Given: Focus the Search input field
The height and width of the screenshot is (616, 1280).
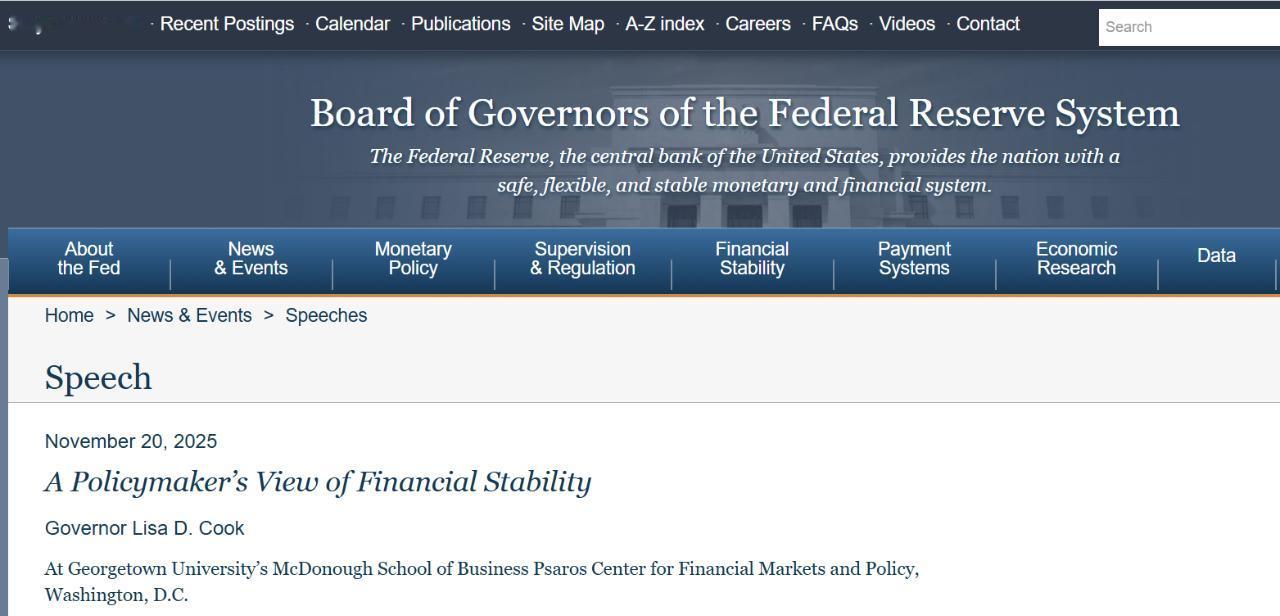Looking at the screenshot, I should (x=1188, y=27).
